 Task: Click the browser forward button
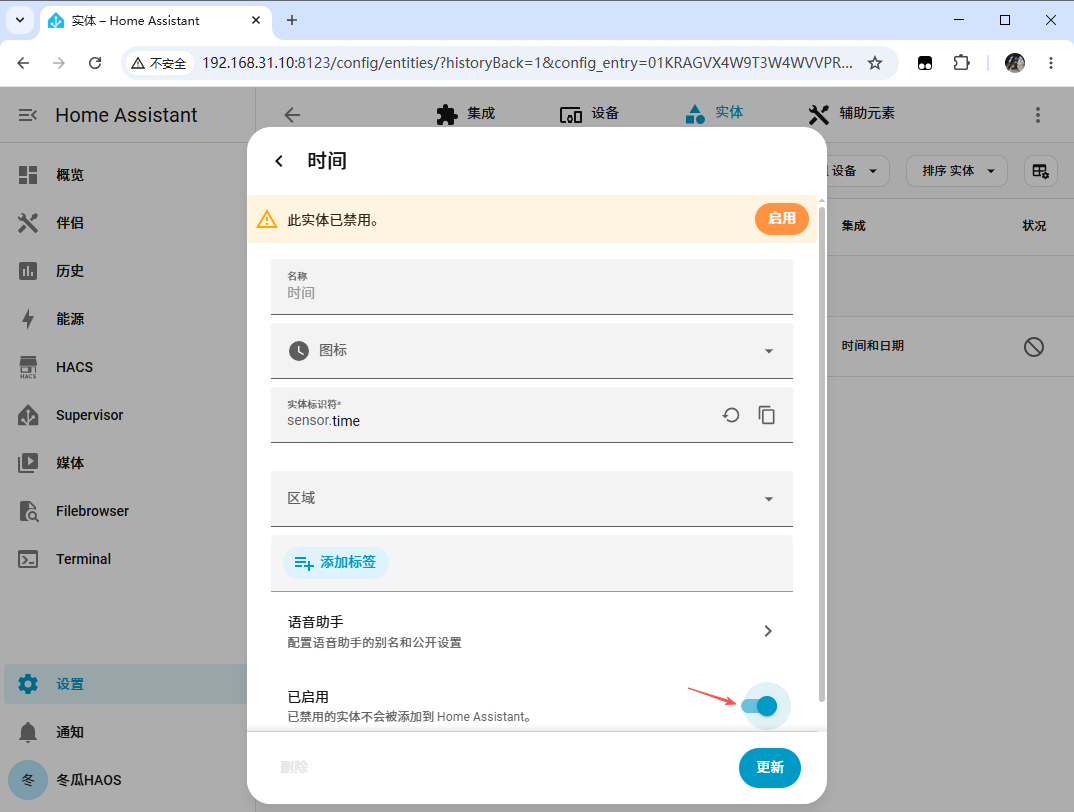click(x=59, y=63)
